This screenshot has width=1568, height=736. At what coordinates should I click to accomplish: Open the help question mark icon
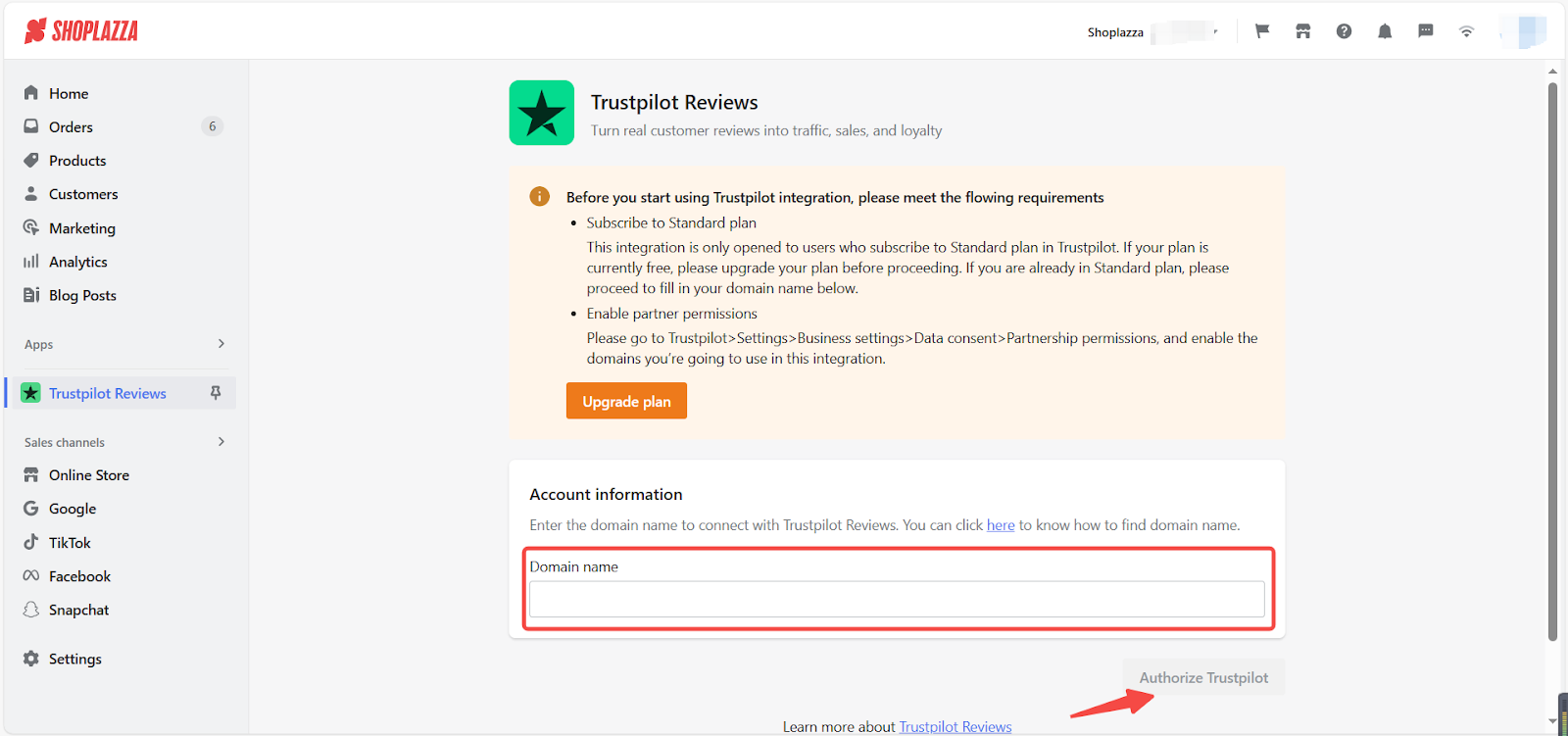1344,31
